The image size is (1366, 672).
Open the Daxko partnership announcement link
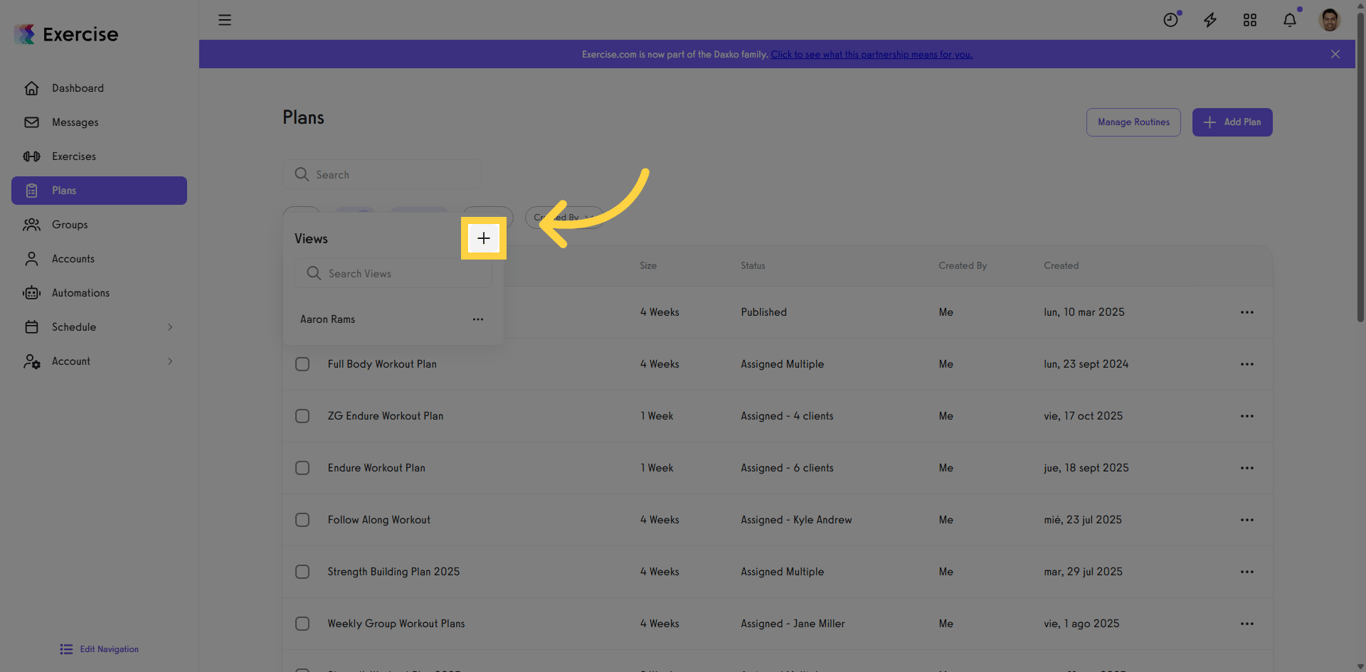click(x=871, y=54)
